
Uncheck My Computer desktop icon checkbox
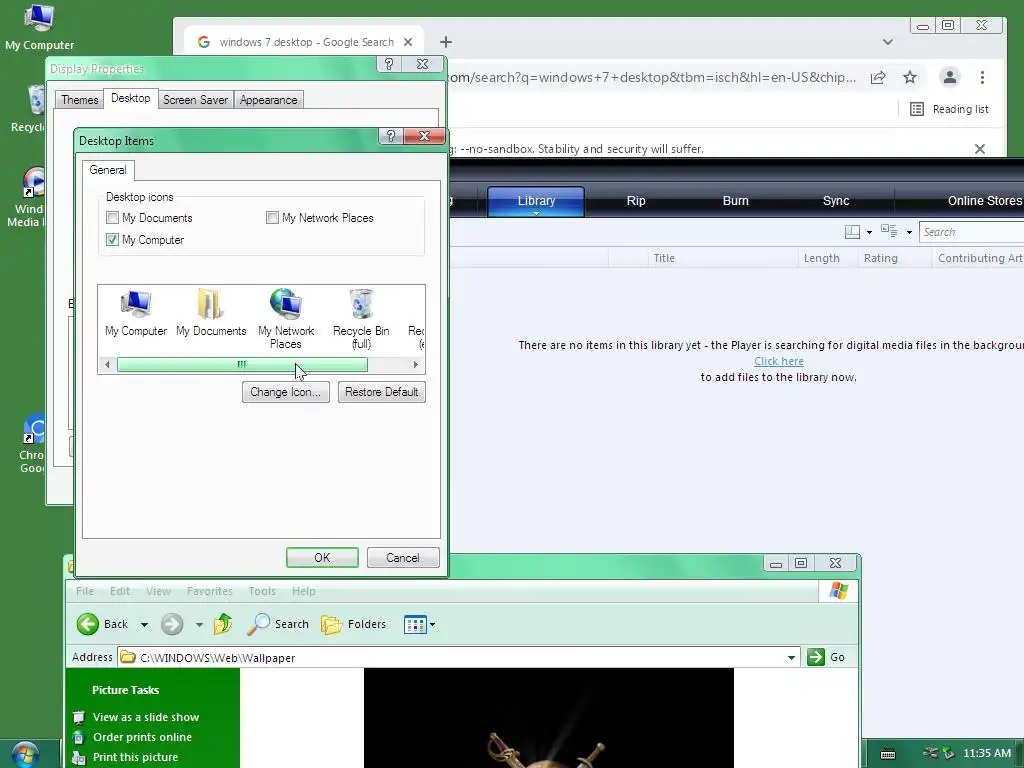(112, 240)
